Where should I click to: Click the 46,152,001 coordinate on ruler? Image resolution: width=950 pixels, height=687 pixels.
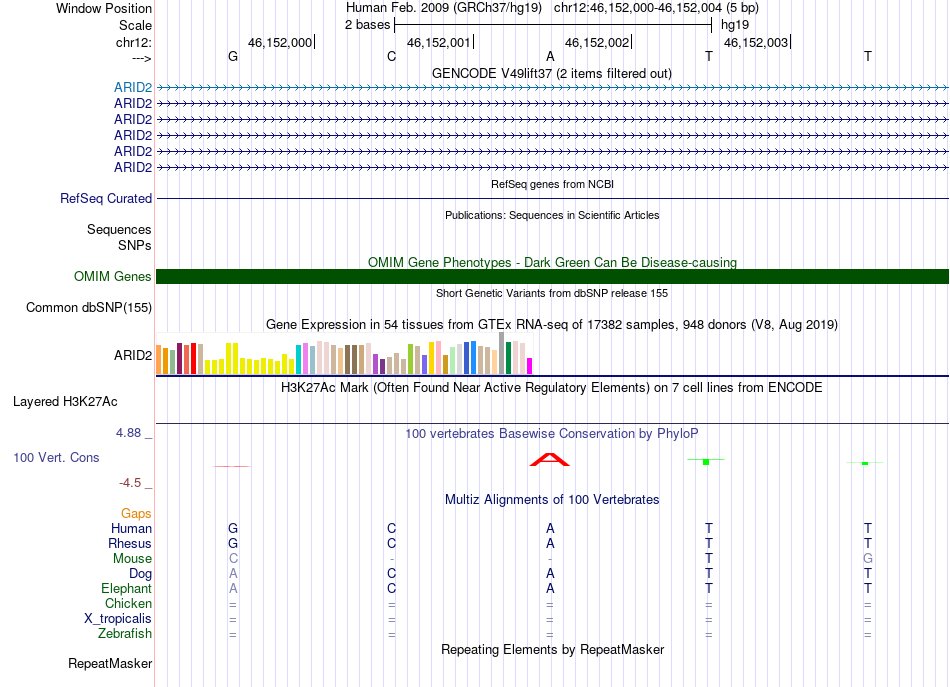(439, 42)
